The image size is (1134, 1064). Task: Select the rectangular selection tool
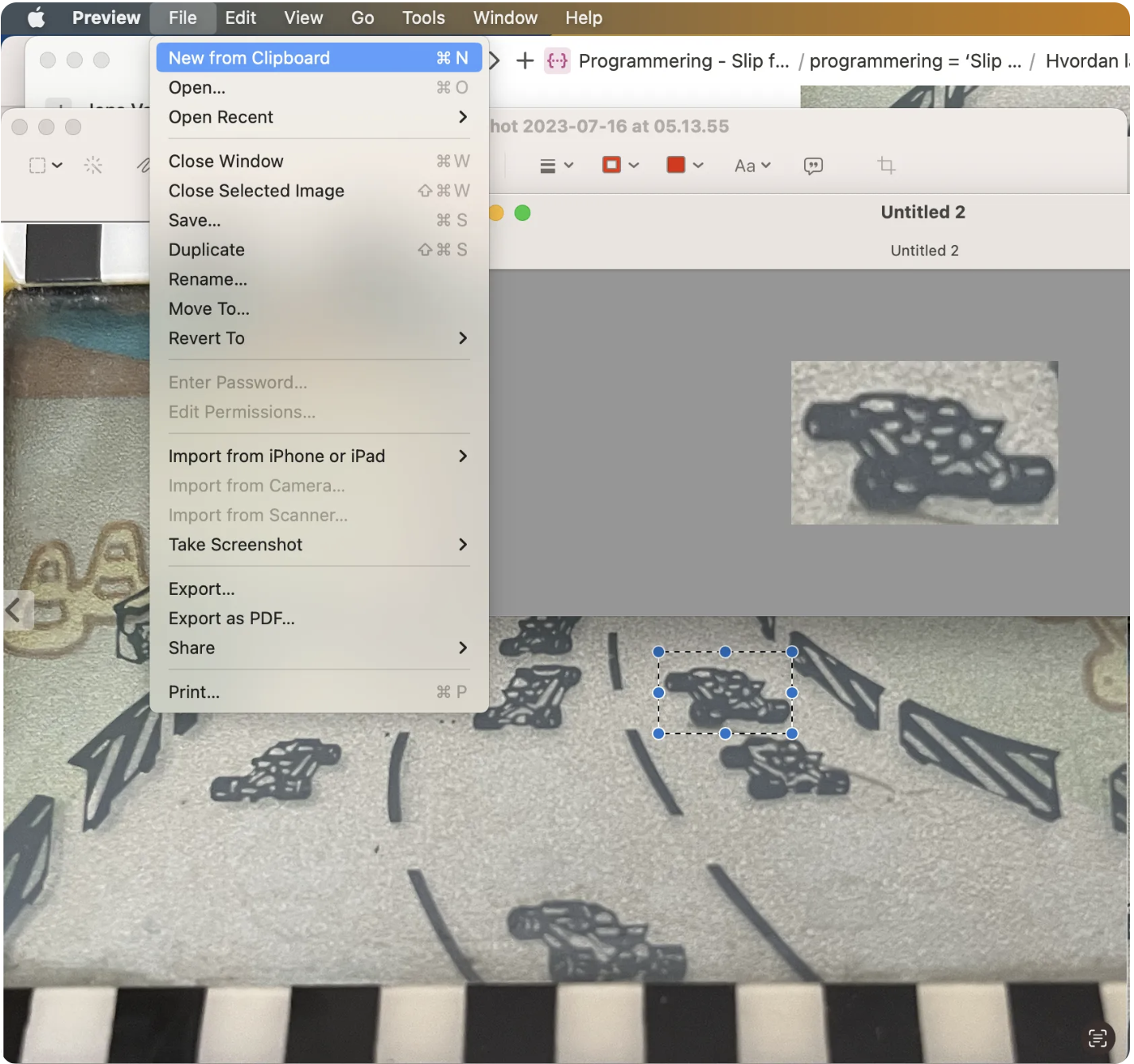(x=37, y=165)
